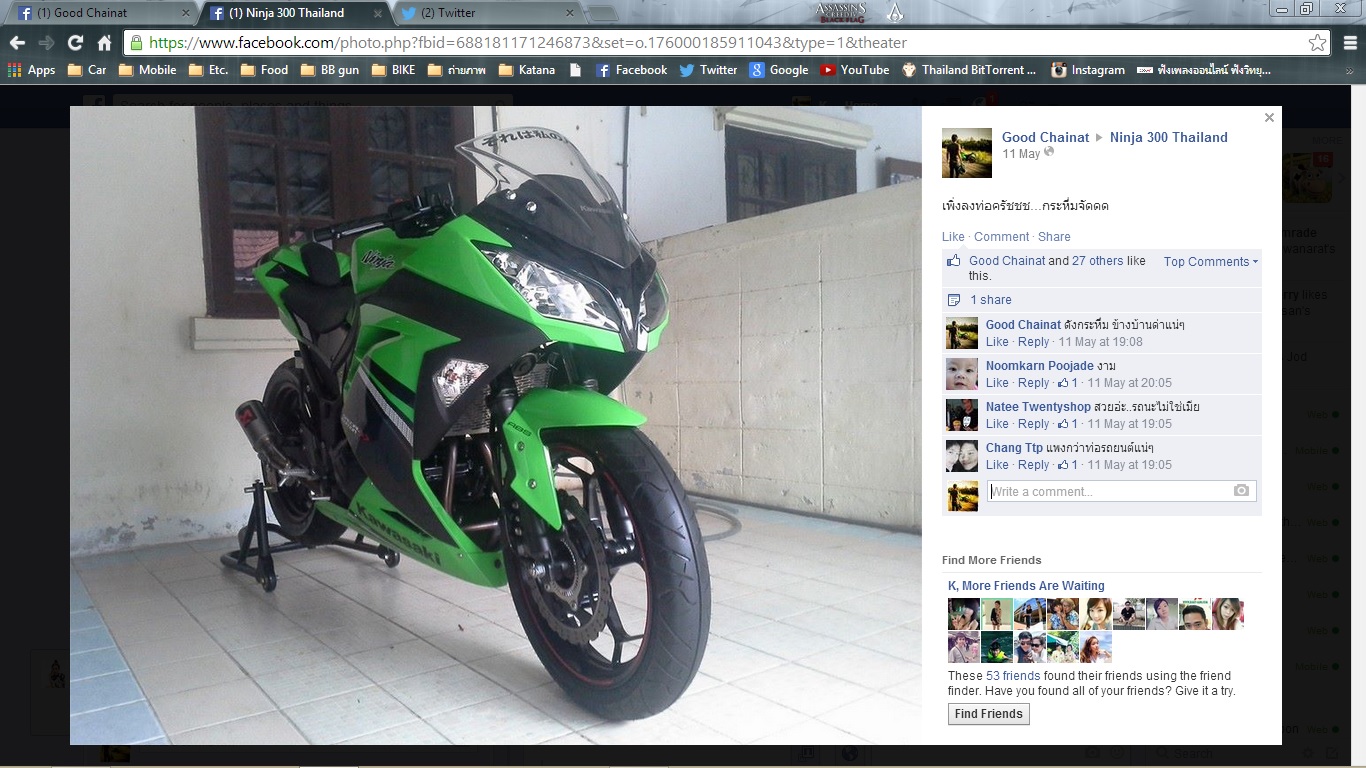
Task: Like Natee Twentyshop's comment
Action: 997,424
